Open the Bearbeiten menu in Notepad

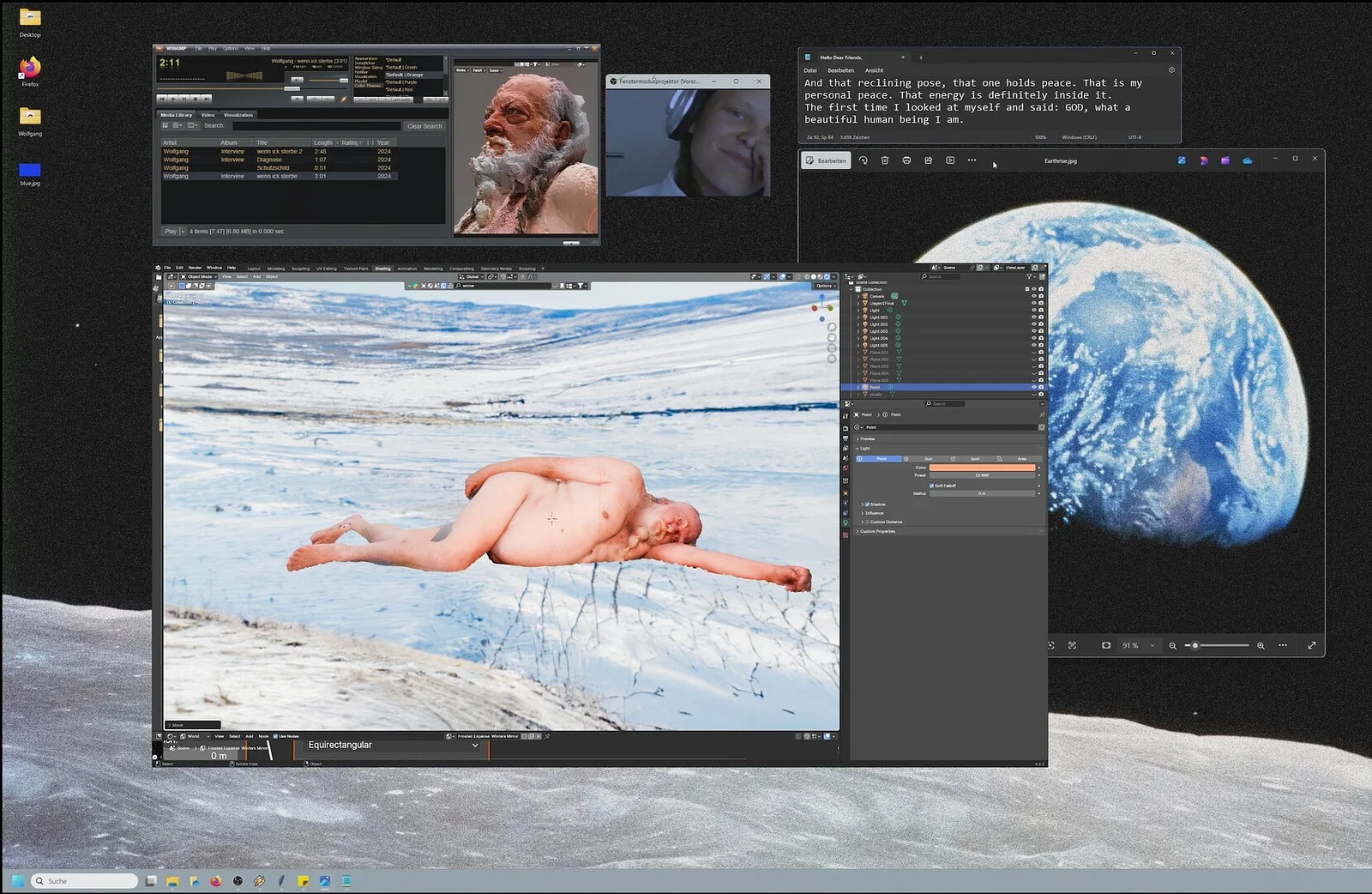pyautogui.click(x=840, y=70)
